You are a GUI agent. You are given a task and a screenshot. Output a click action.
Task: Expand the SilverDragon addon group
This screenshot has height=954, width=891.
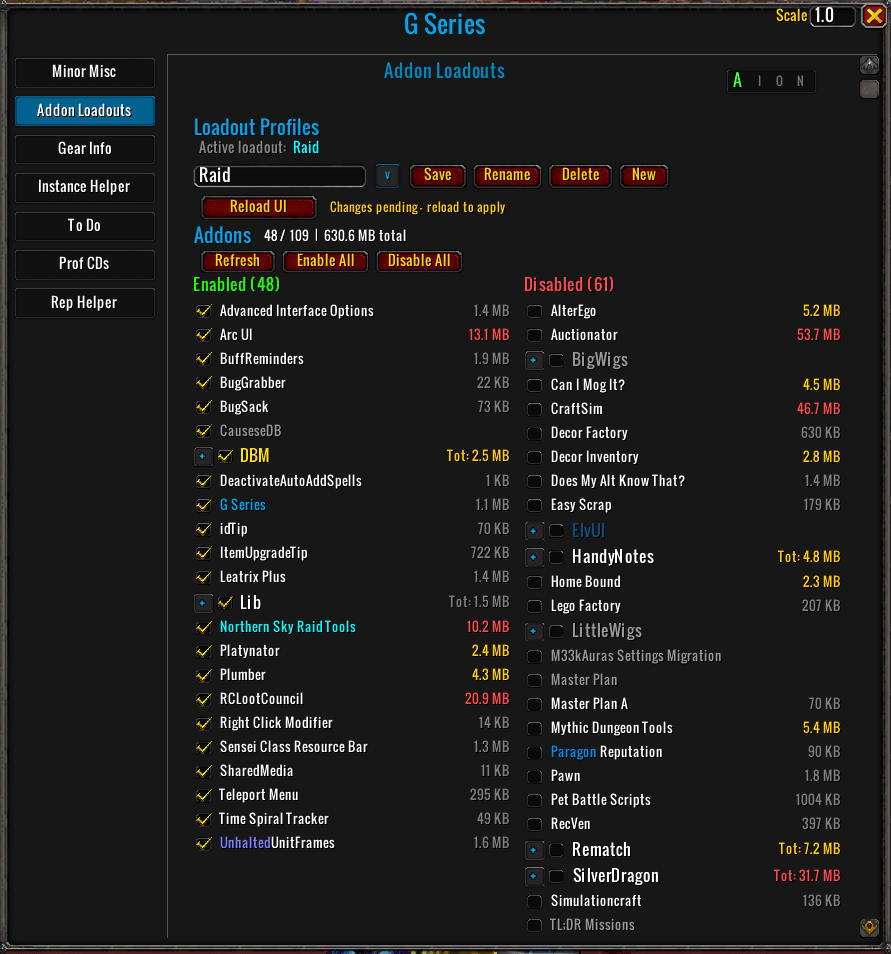tap(534, 876)
